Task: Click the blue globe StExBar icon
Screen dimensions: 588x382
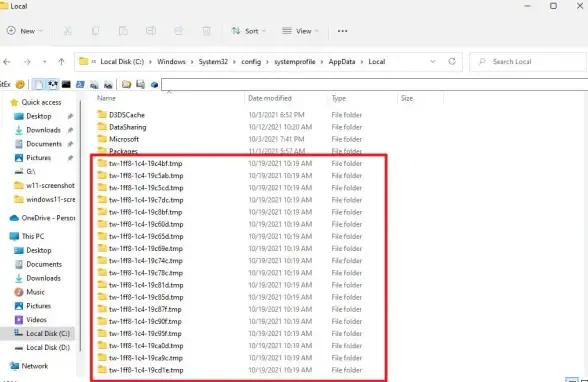Action: coord(154,85)
